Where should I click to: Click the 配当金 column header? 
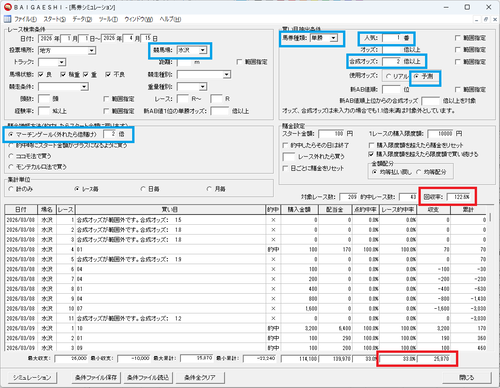pos(335,210)
